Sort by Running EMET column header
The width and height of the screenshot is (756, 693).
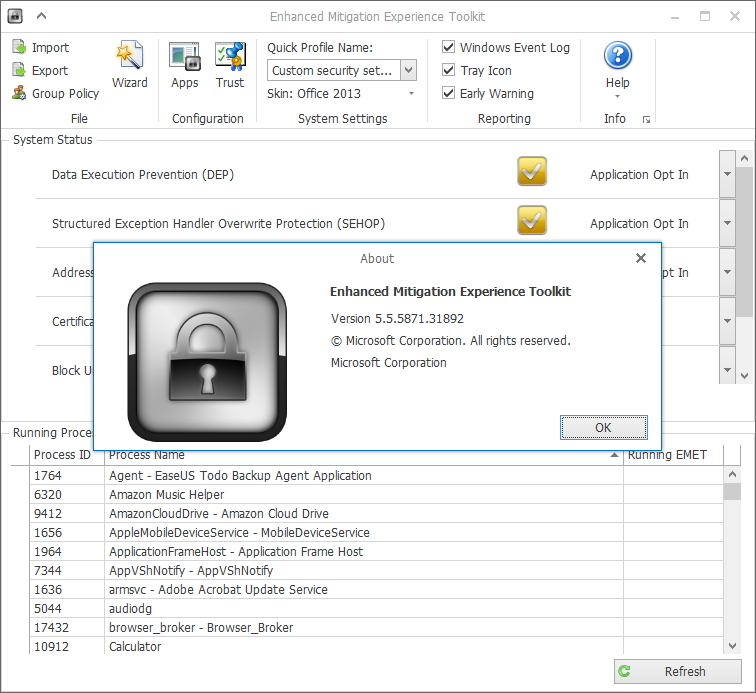coord(673,455)
